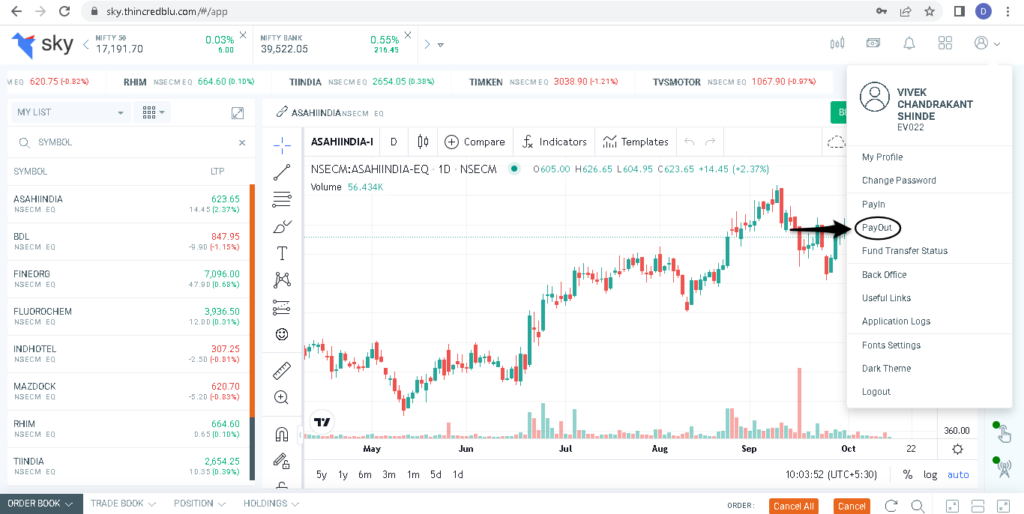Viewport: 1024px width, 514px height.
Task: Set chart range to 6m
Action: coord(365,475)
